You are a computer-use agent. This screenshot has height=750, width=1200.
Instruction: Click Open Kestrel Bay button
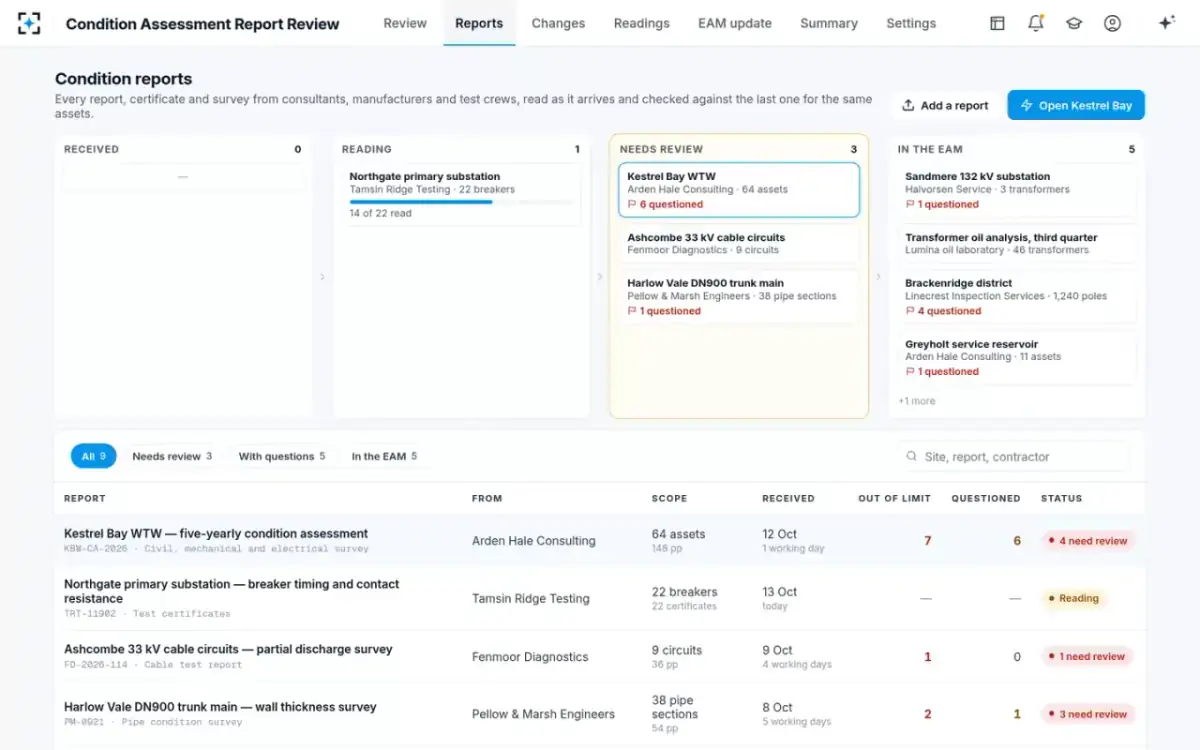(1076, 105)
